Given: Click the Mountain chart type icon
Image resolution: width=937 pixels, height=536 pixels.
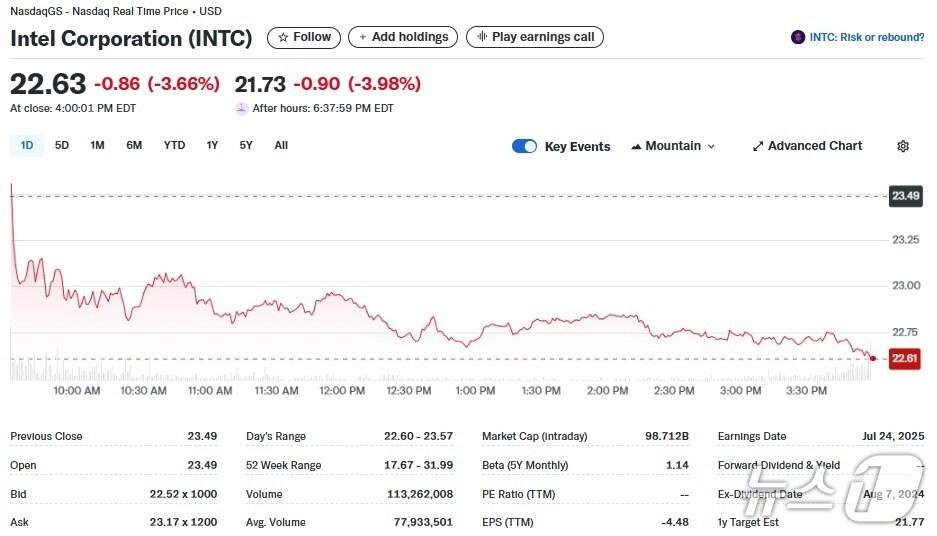Looking at the screenshot, I should point(636,146).
